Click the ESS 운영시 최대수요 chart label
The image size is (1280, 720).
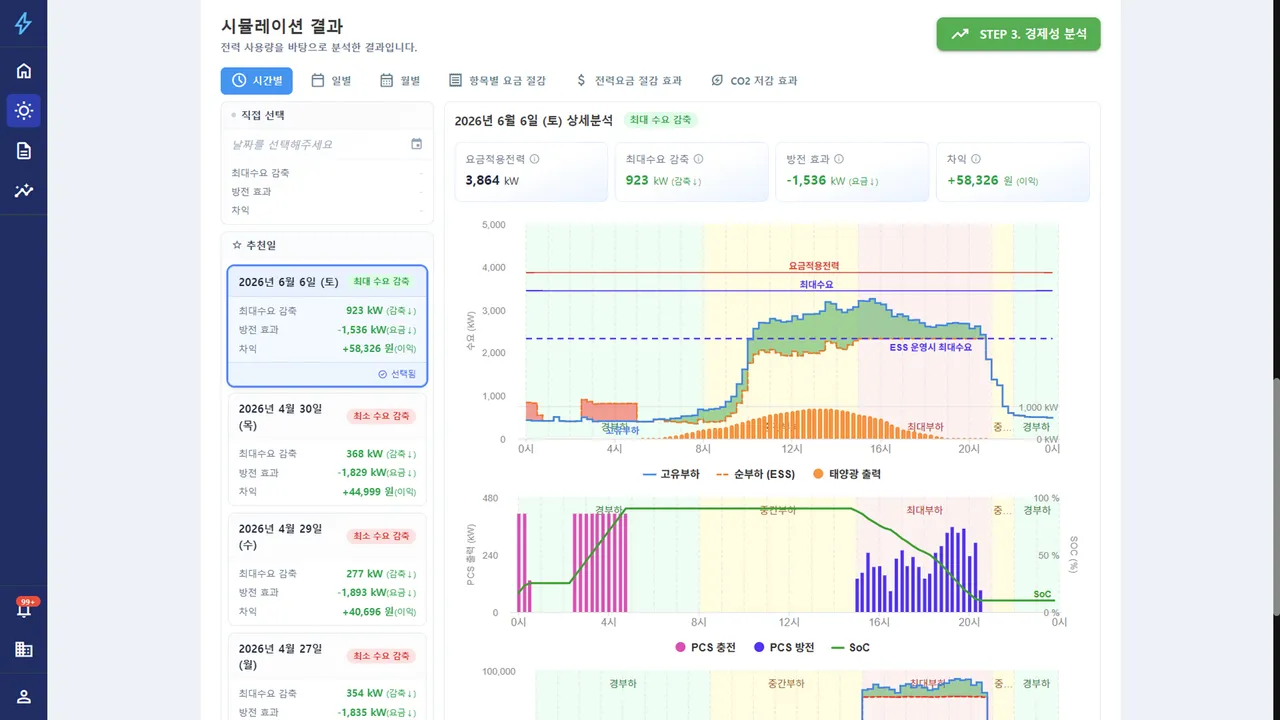pyautogui.click(x=930, y=347)
